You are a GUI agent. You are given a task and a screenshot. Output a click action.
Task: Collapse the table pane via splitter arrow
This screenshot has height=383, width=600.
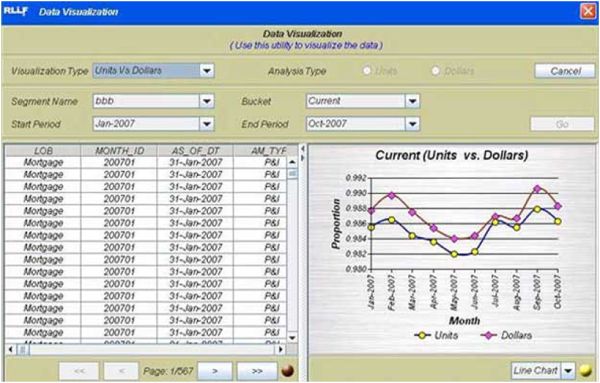[302, 148]
